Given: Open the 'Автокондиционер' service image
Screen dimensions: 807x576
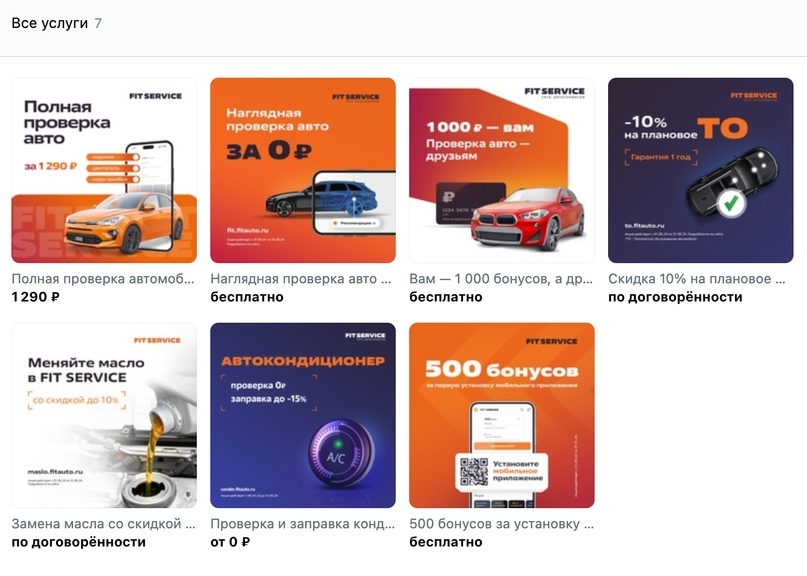Looking at the screenshot, I should coord(303,415).
